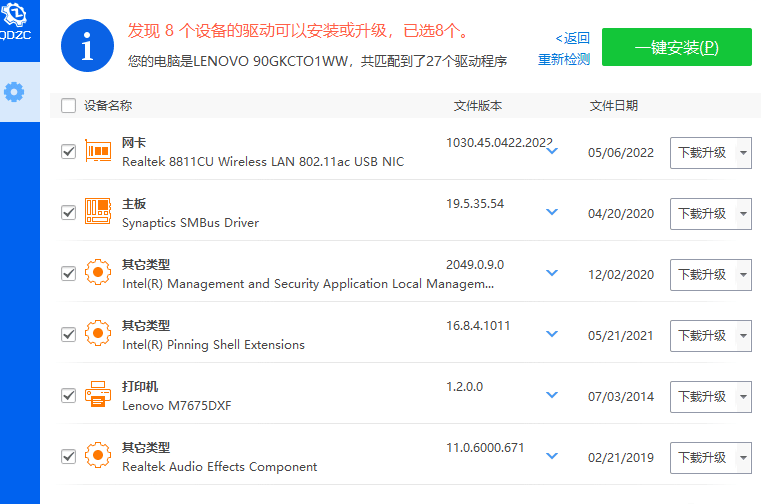Click the gear icon for Intel Management and Security
762x504 pixels.
click(98, 272)
